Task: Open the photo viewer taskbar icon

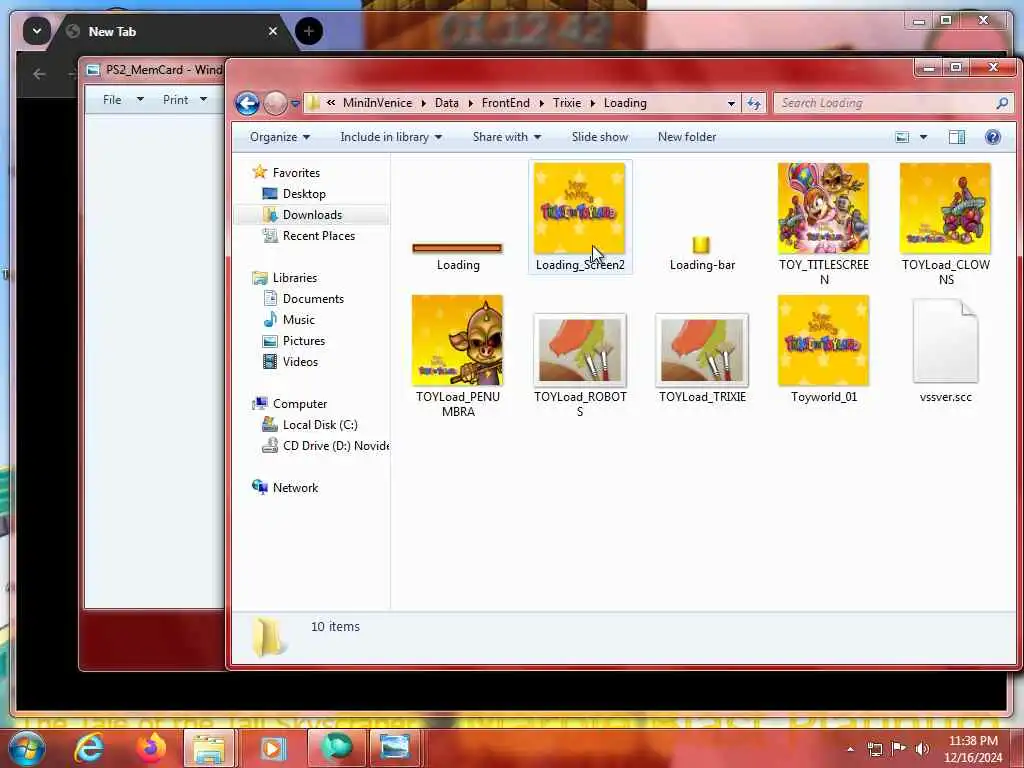Action: click(395, 748)
